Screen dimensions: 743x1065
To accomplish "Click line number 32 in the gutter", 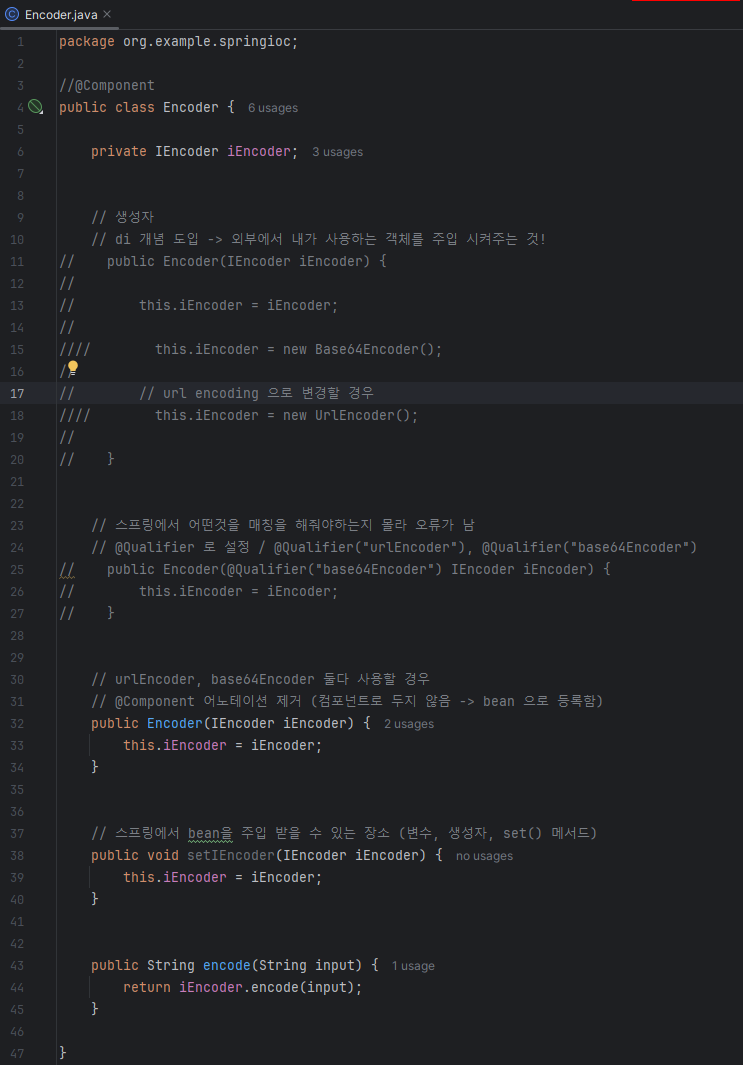I will 17,723.
